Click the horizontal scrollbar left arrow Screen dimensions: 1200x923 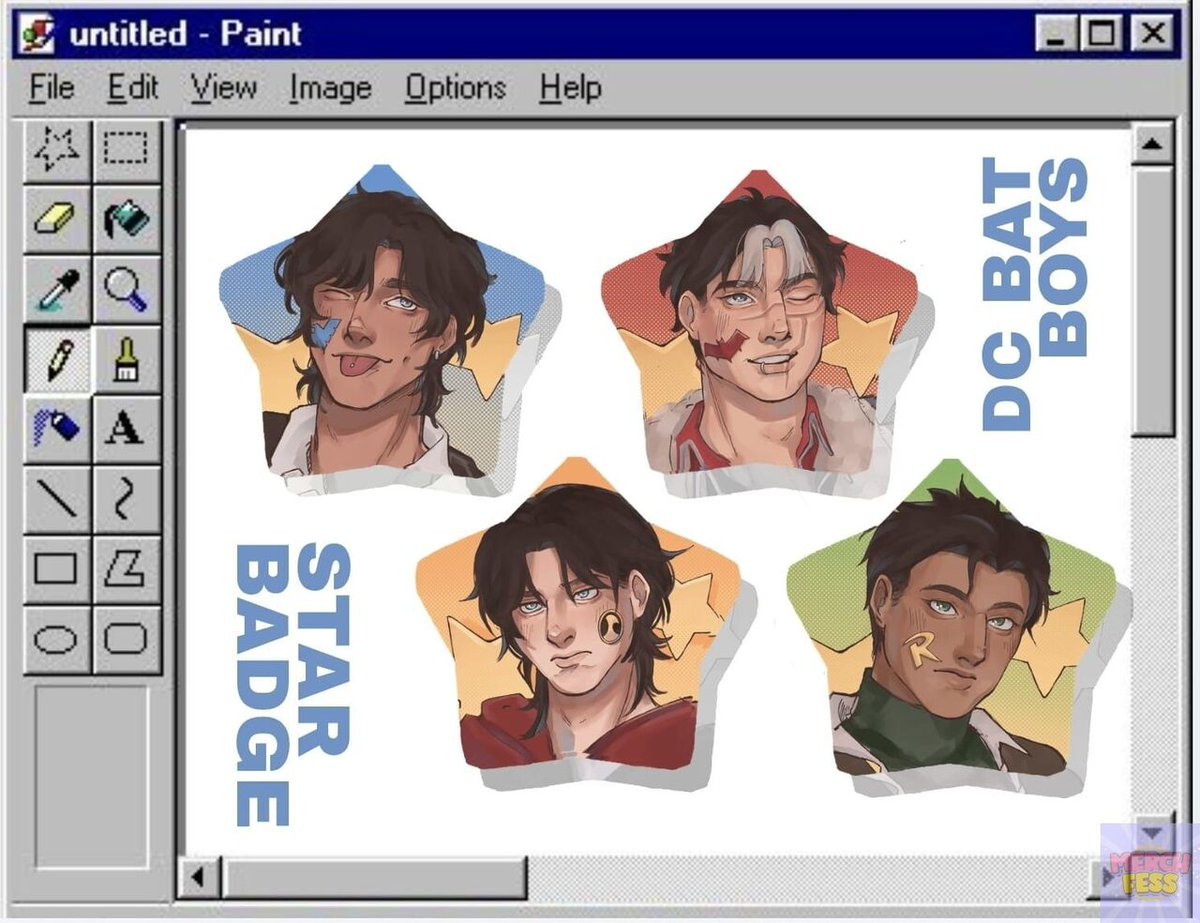[x=198, y=878]
